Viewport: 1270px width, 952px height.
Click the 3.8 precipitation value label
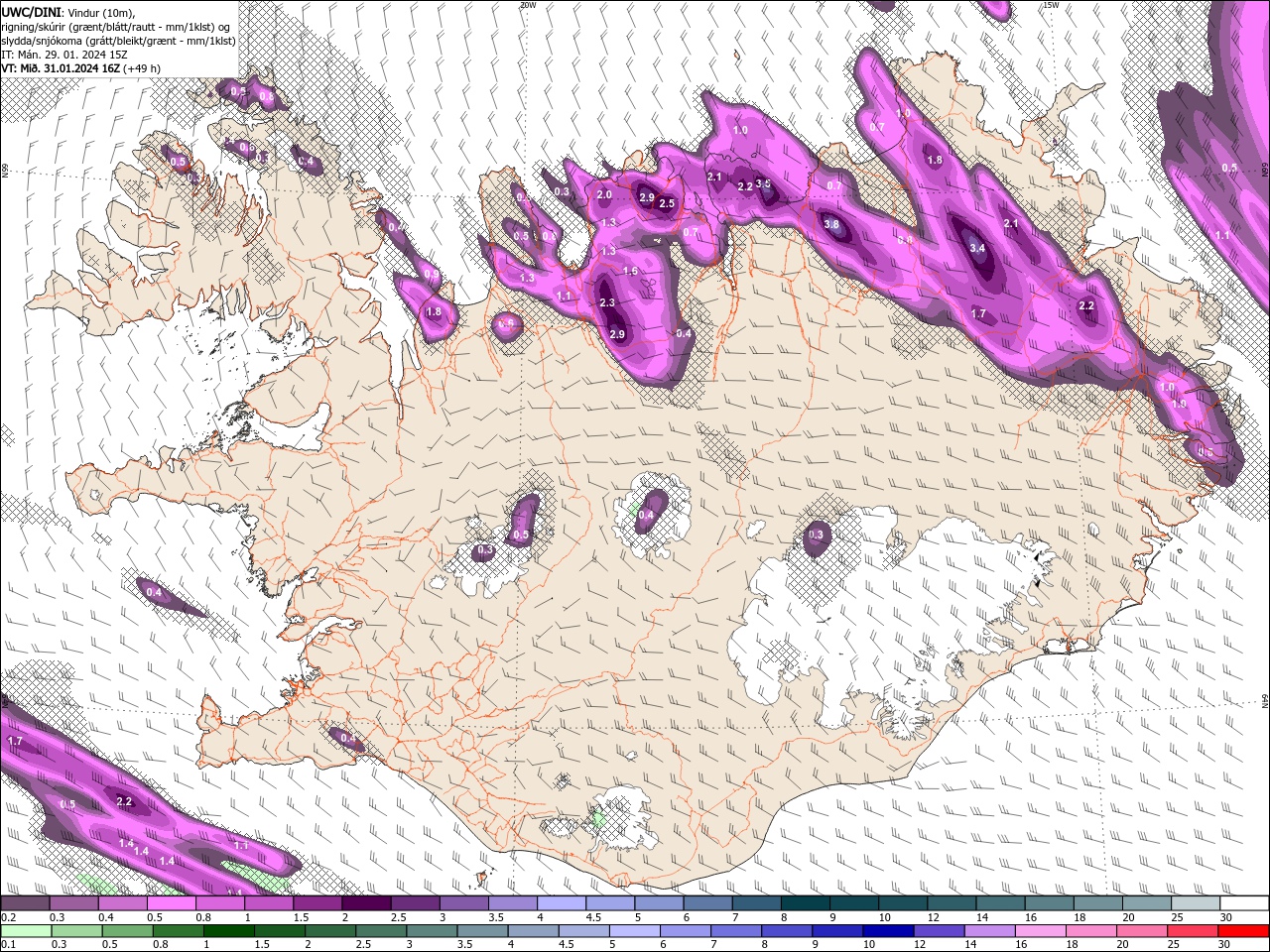pos(831,224)
